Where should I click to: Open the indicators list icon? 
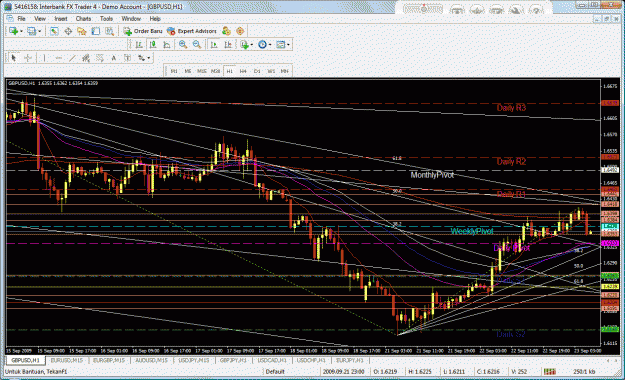[x=244, y=45]
